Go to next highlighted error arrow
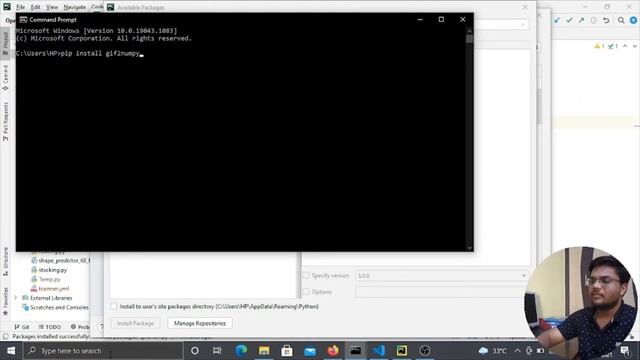This screenshot has width=640, height=360. coord(635,46)
